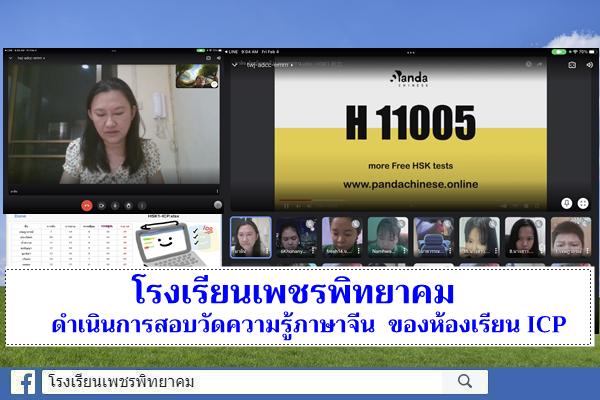The height and width of the screenshot is (400, 600).
Task: Expand meeting code bwj-adcc-emrm details
Action: pos(264,65)
